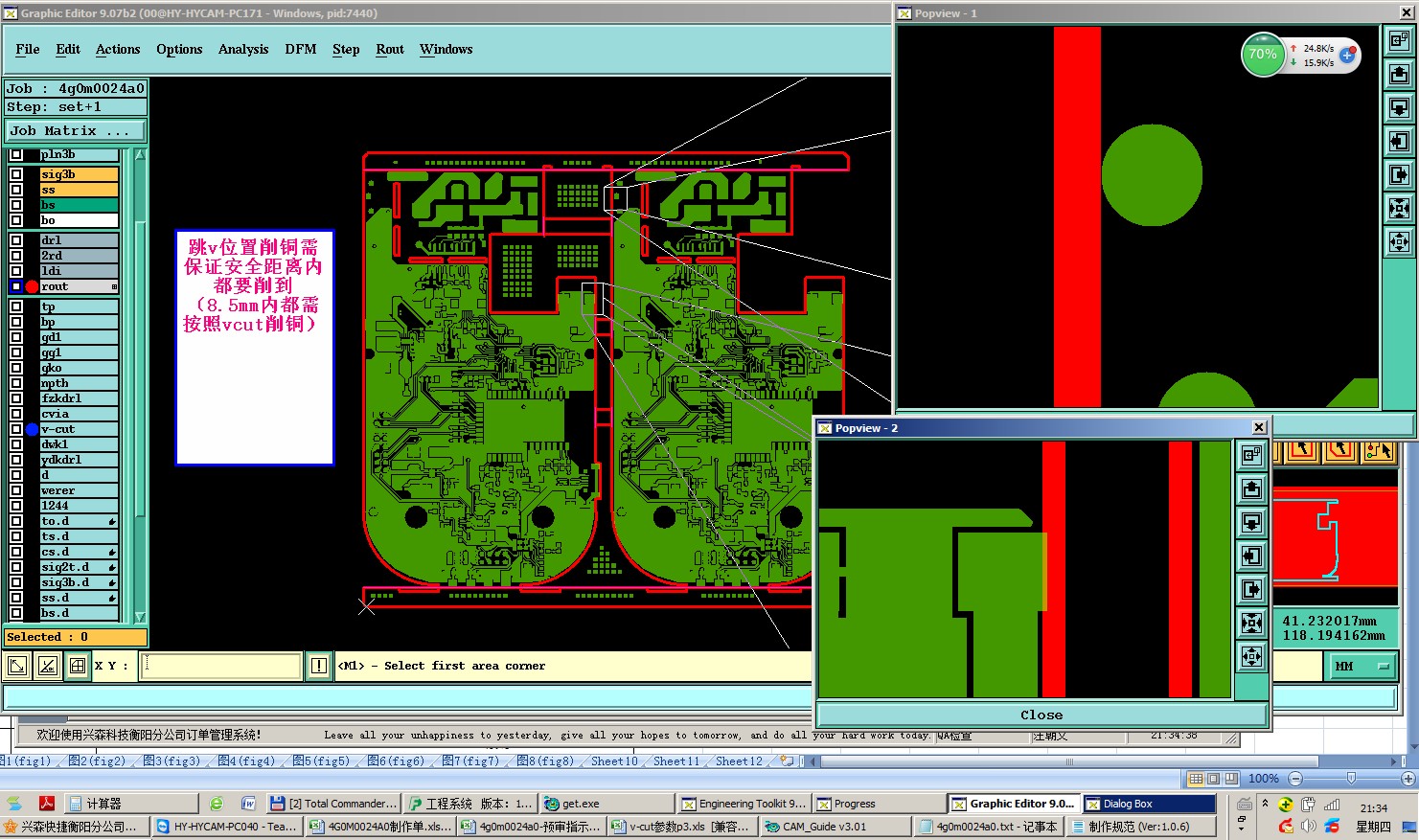Switch to the 图2(fig2) sheet tab
Image resolution: width=1419 pixels, height=840 pixels.
click(97, 761)
